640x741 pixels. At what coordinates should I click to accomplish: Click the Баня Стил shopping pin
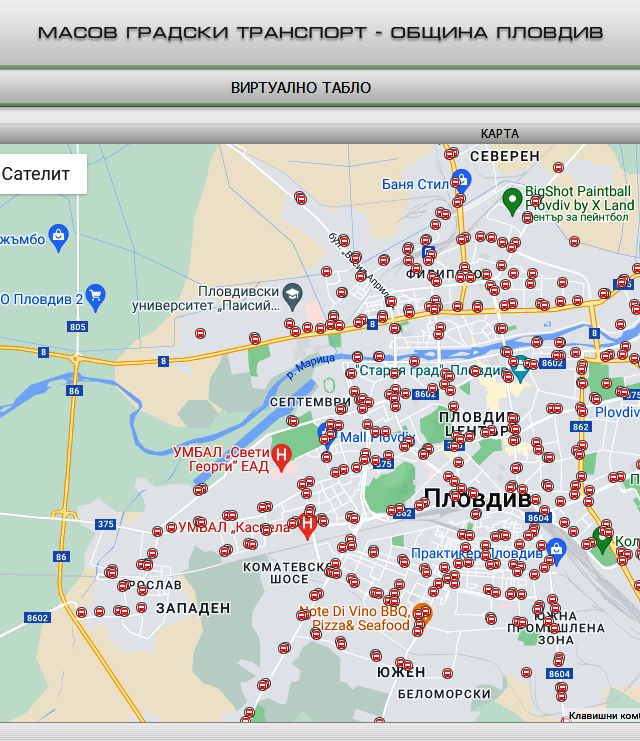(462, 181)
